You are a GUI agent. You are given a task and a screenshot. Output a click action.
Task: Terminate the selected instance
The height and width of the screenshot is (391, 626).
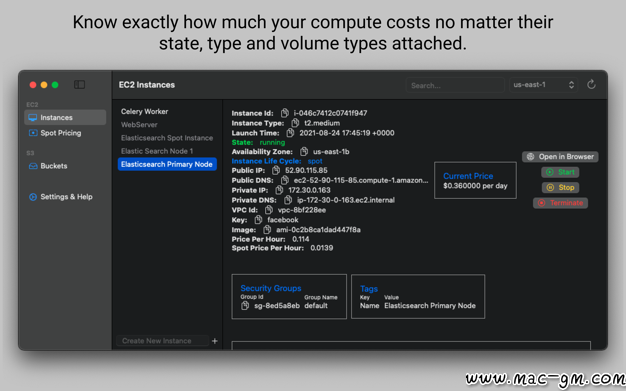(x=560, y=203)
